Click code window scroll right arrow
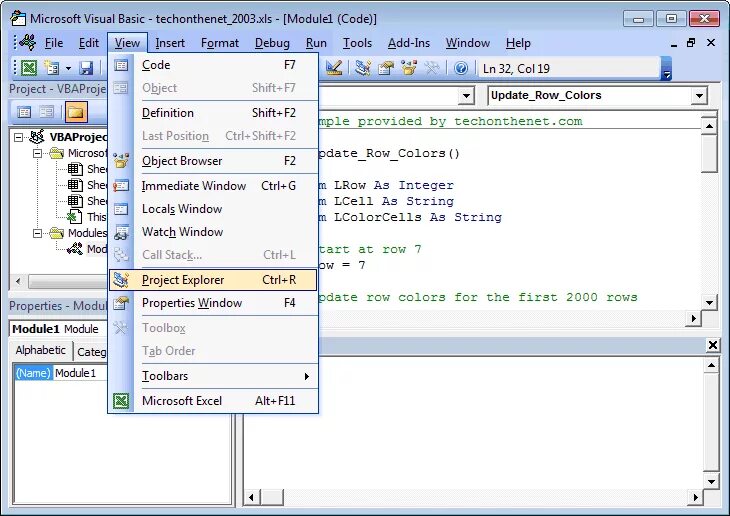 [x=693, y=319]
